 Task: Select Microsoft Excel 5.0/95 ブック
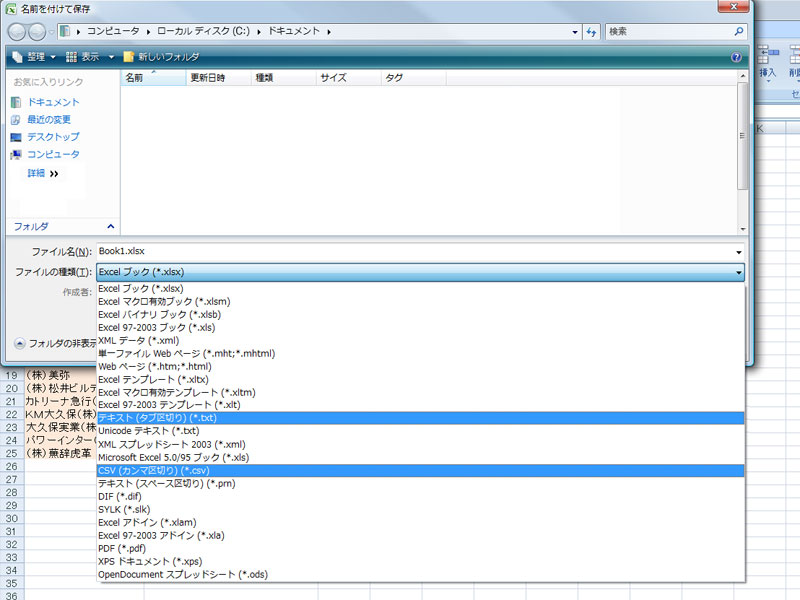tap(420, 458)
